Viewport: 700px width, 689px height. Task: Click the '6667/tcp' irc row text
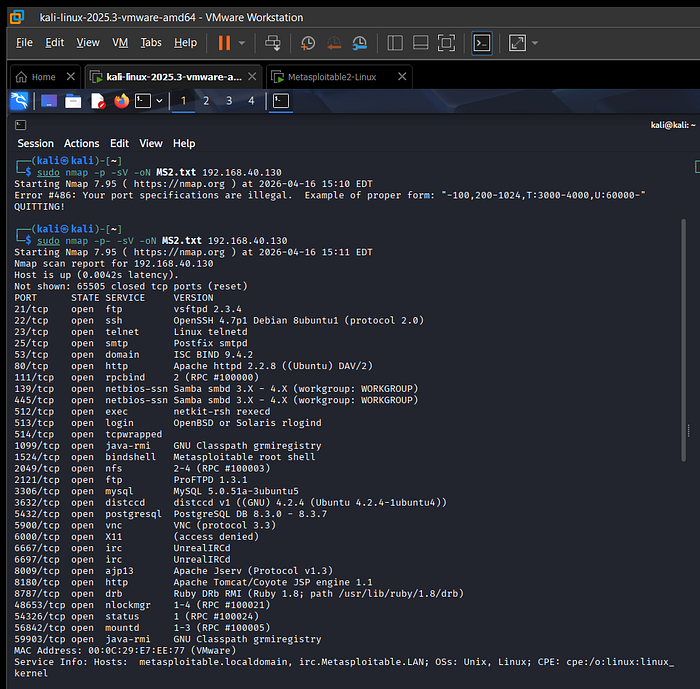click(x=122, y=548)
